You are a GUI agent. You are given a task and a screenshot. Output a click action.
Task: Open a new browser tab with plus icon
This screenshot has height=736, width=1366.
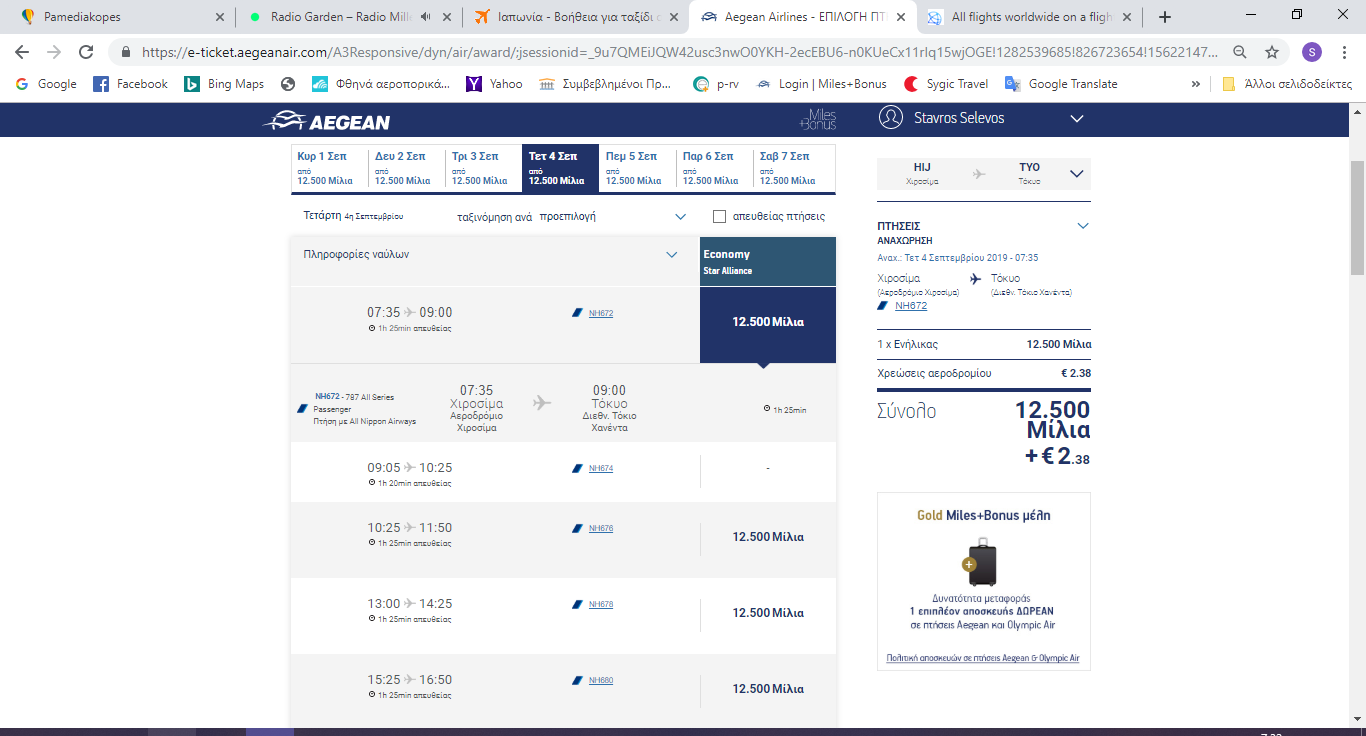[1164, 17]
